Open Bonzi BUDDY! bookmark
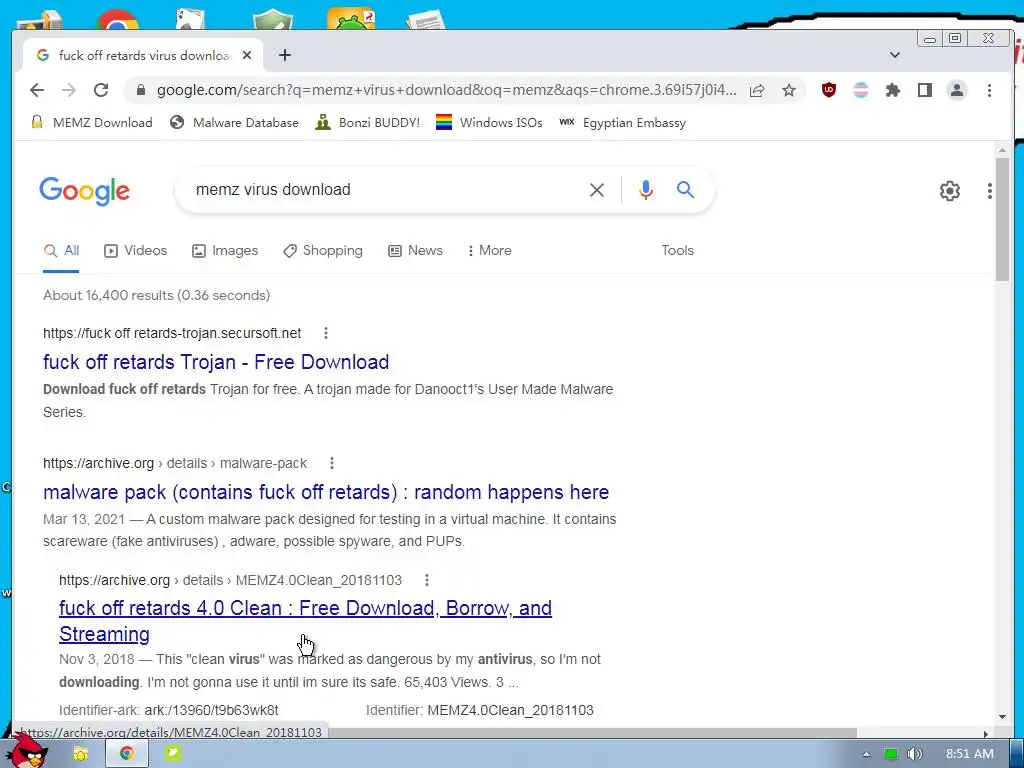 (x=368, y=123)
